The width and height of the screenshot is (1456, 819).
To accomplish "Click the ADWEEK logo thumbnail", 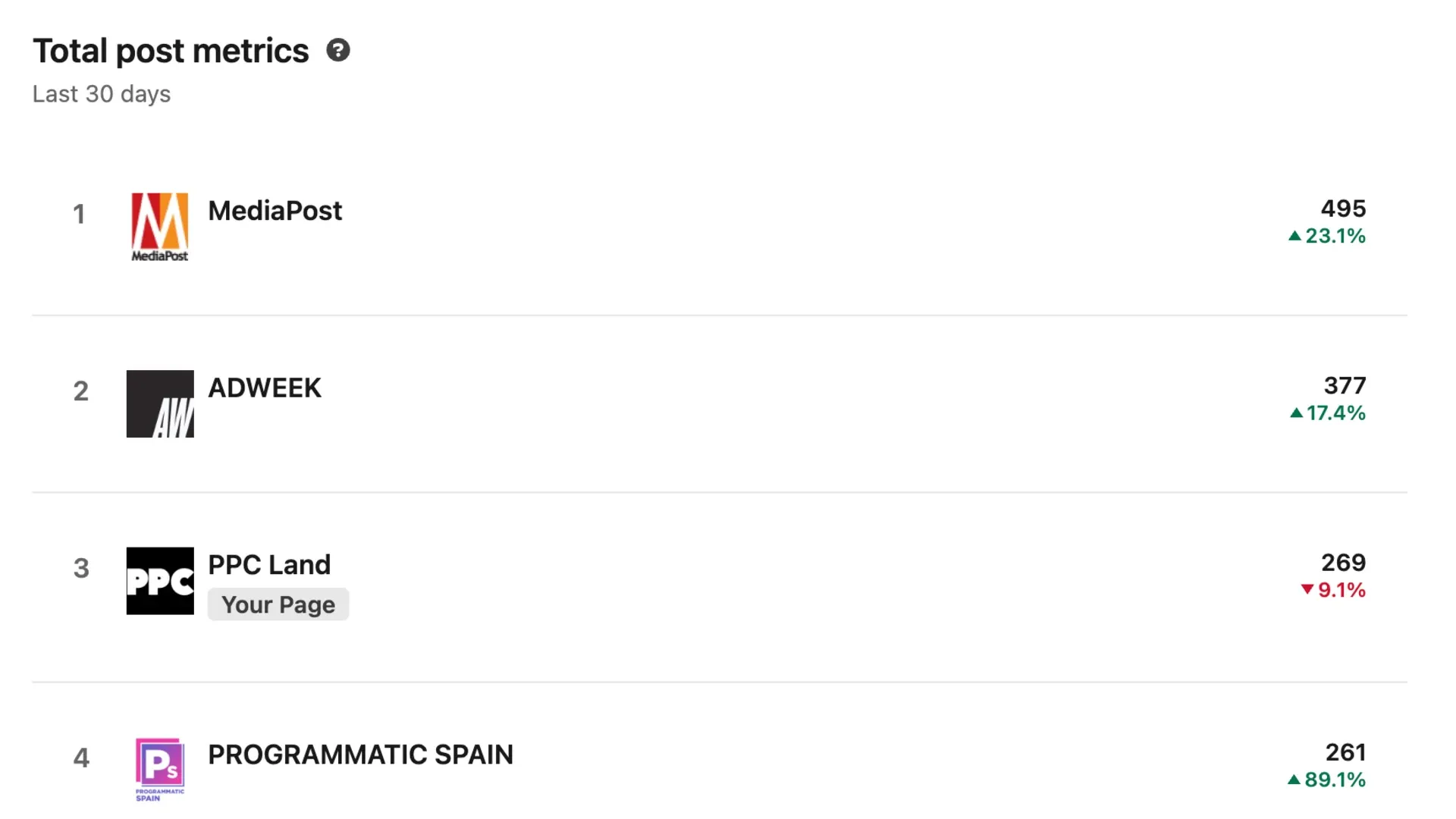I will click(x=159, y=403).
